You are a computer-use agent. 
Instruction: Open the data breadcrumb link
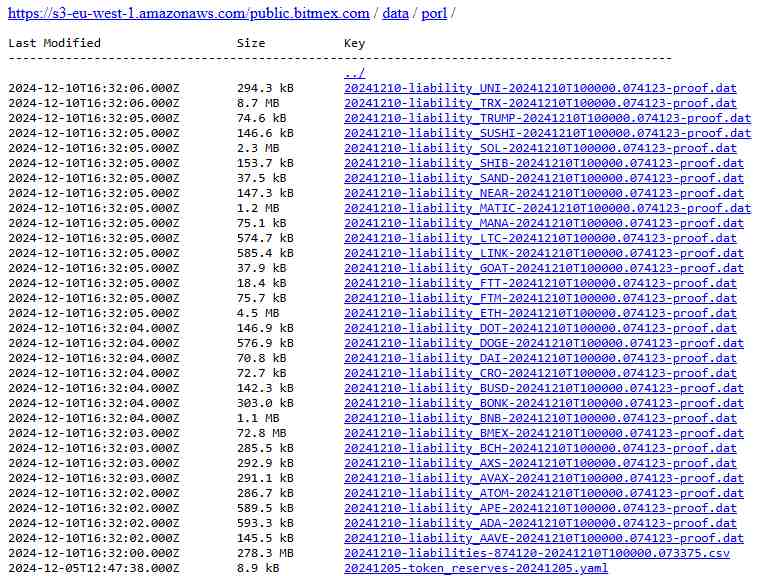pyautogui.click(x=395, y=13)
